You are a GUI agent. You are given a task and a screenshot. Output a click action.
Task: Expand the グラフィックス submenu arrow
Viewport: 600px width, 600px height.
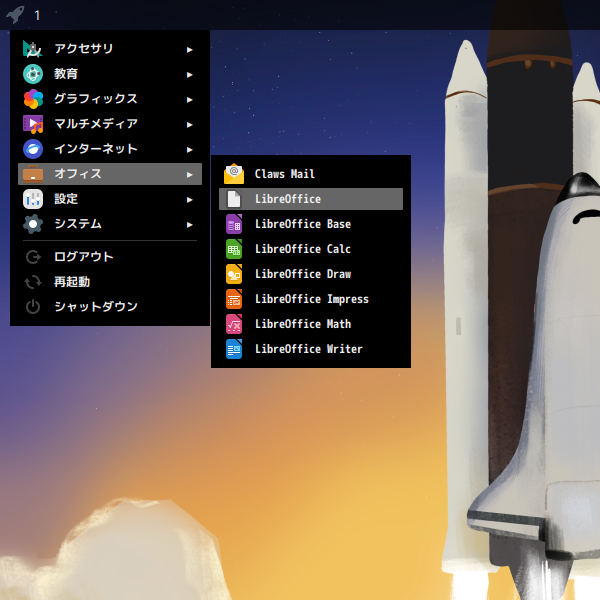coord(189,99)
